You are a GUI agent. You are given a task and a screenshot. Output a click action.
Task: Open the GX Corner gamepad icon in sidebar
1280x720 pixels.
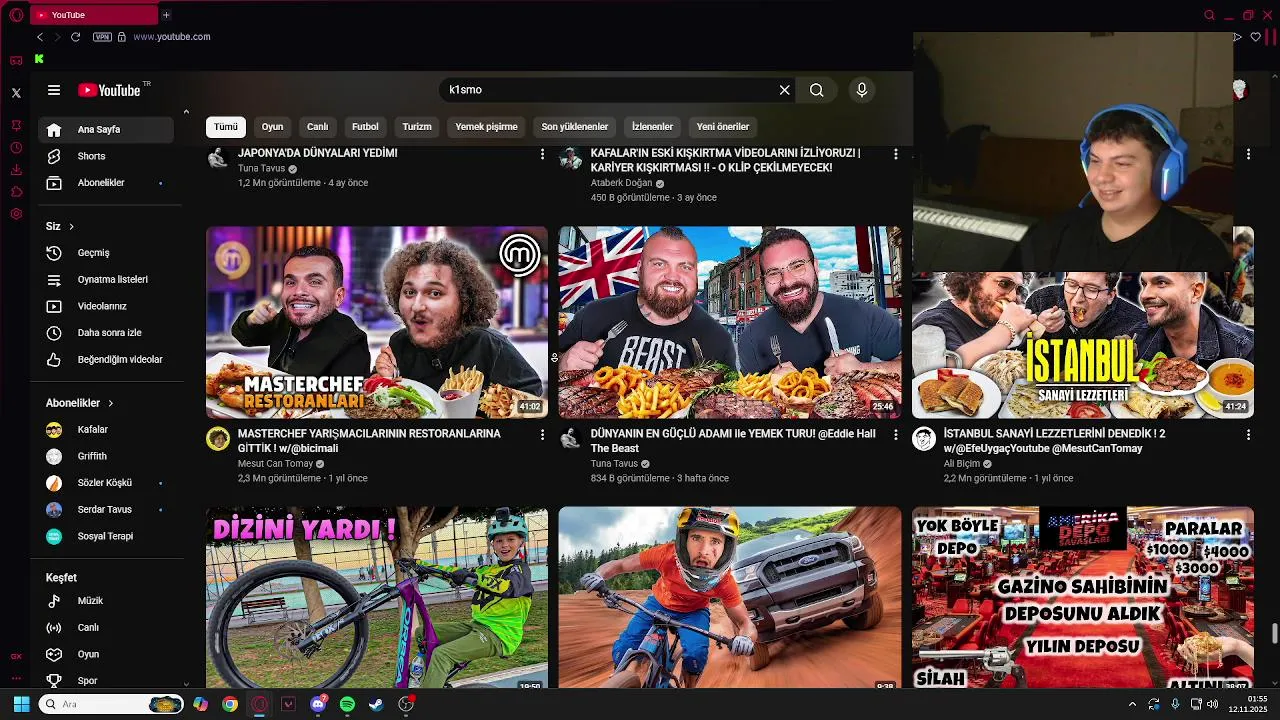click(16, 60)
